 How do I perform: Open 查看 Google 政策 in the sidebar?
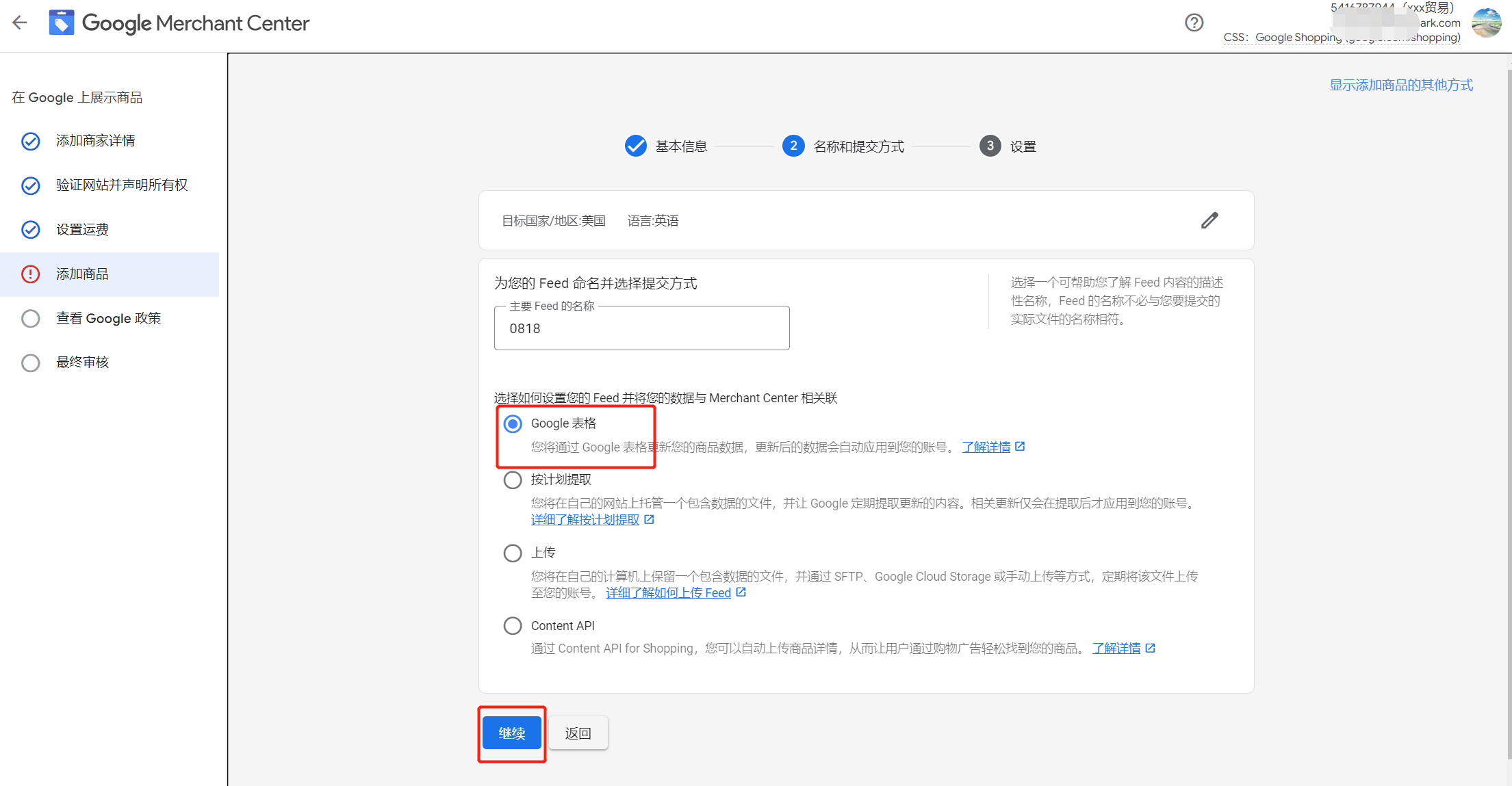click(110, 319)
